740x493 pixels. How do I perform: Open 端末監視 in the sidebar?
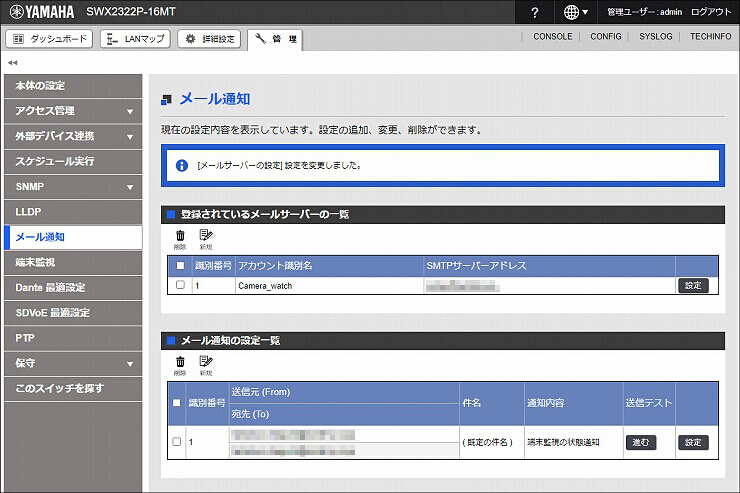click(x=73, y=262)
